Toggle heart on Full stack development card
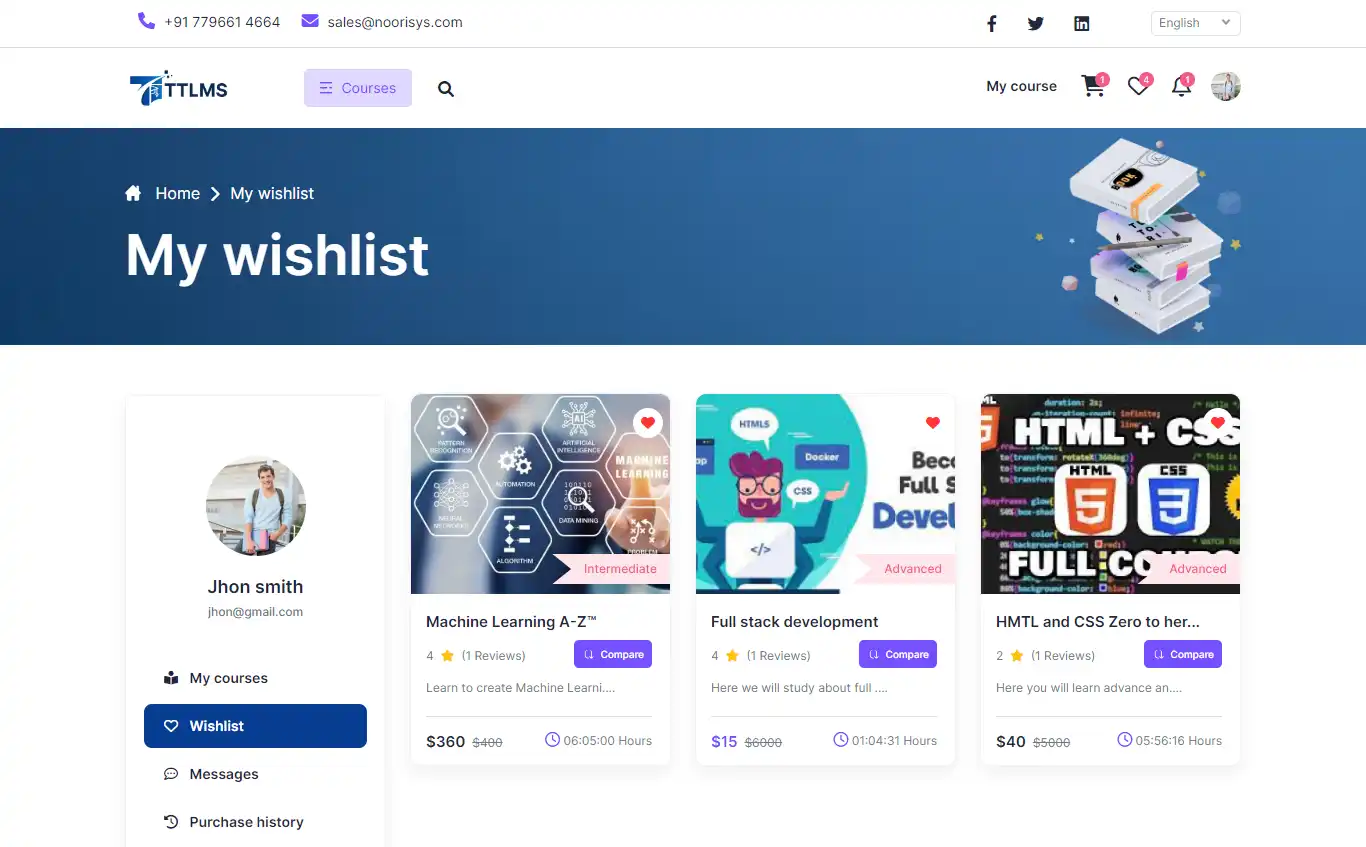The height and width of the screenshot is (847, 1366). click(933, 423)
